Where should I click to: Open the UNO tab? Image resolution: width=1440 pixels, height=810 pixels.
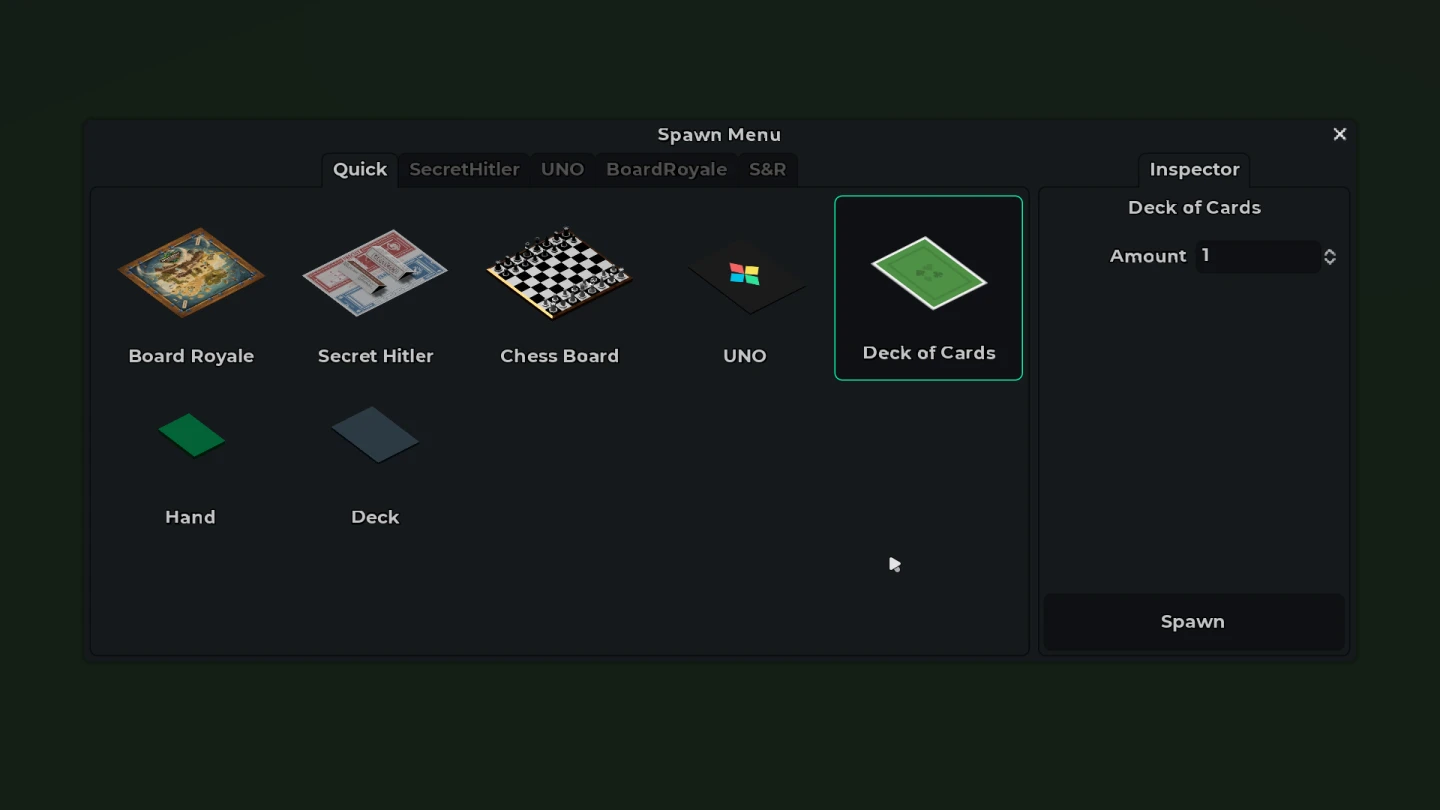pyautogui.click(x=562, y=169)
